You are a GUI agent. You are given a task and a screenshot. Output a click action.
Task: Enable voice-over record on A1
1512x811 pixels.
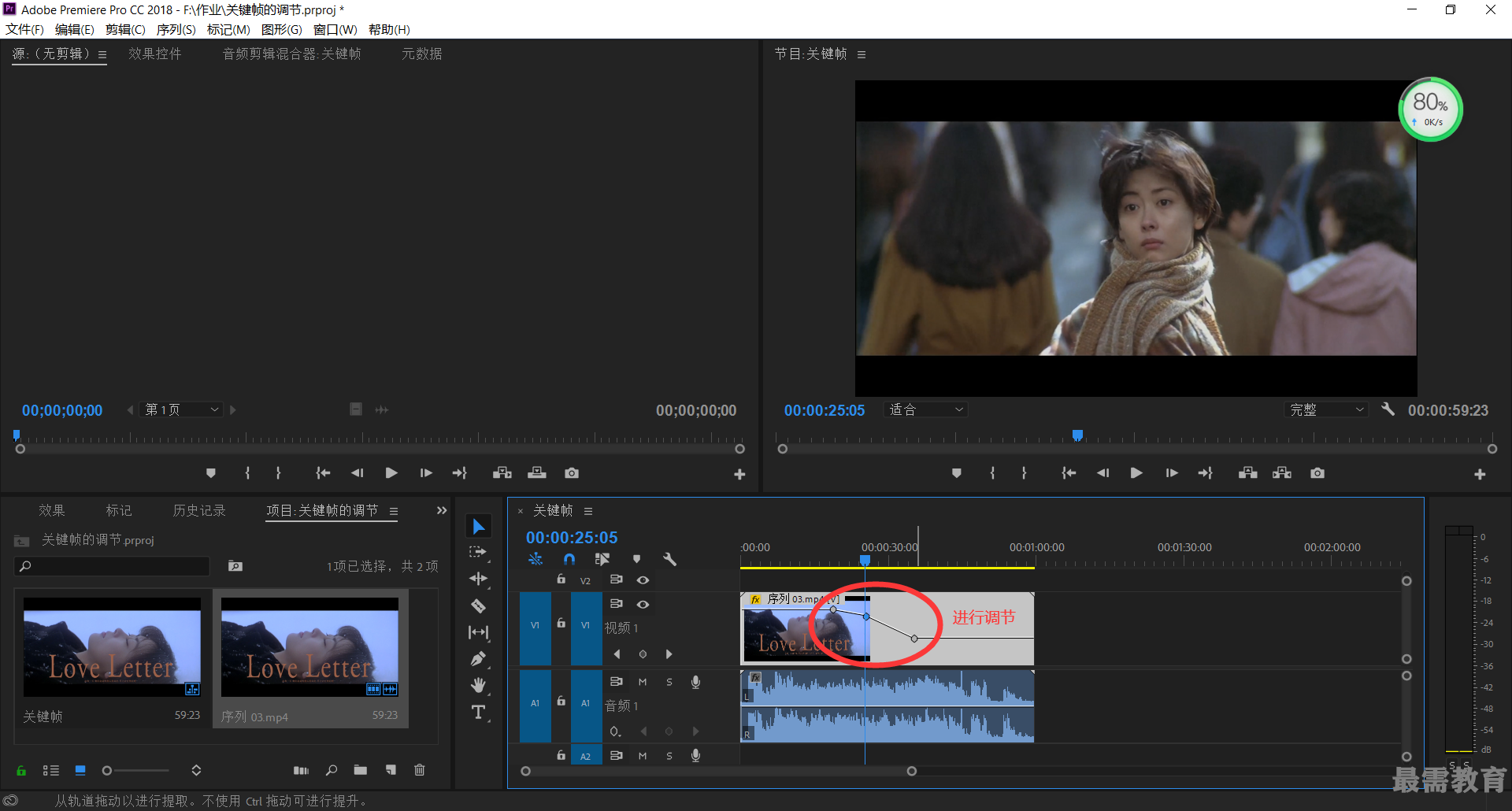click(695, 682)
